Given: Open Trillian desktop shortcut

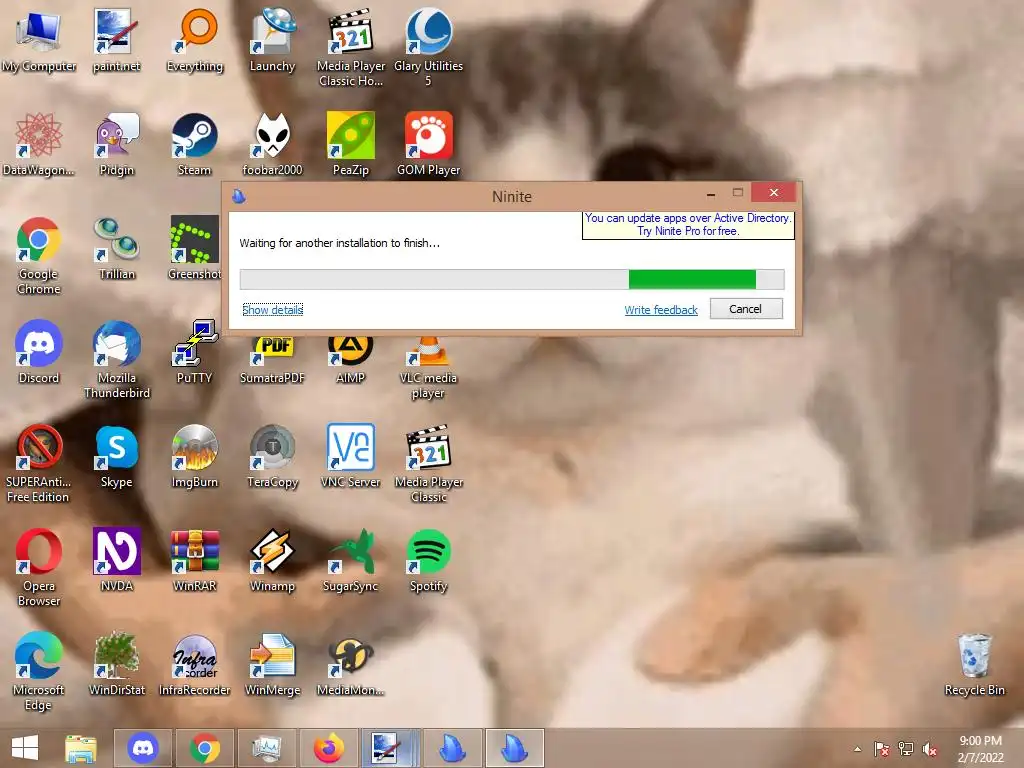Looking at the screenshot, I should coord(116,248).
